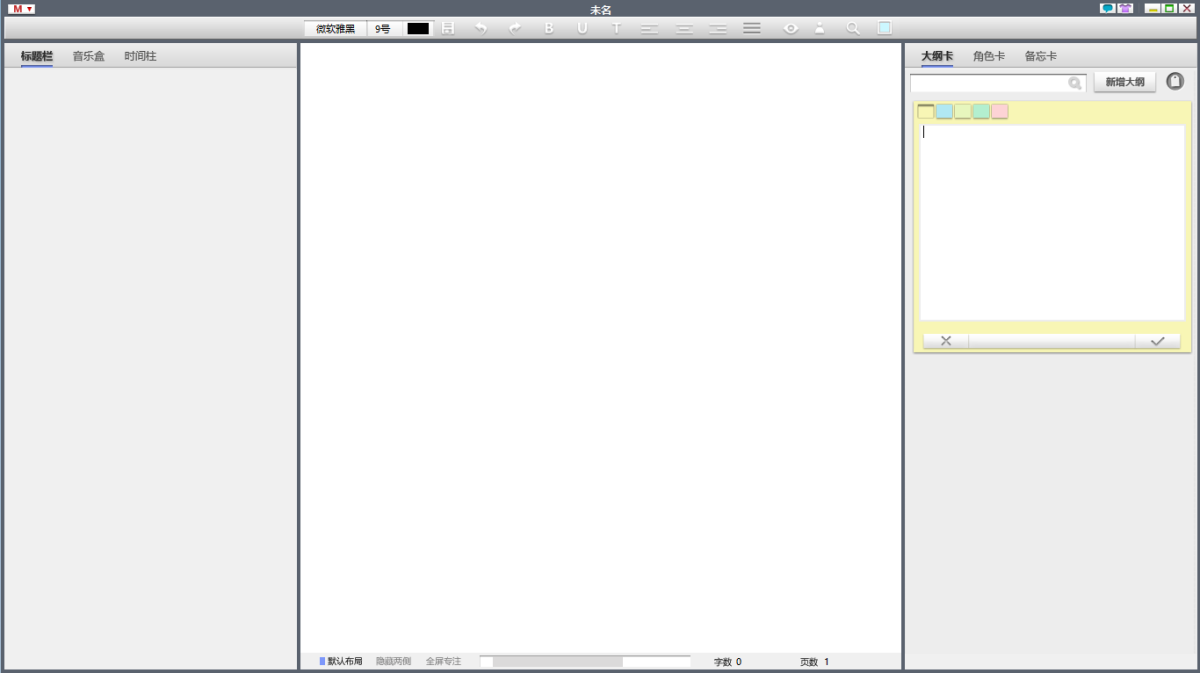This screenshot has width=1200, height=673.
Task: Open the red M main menu dropdown
Action: click(x=22, y=8)
